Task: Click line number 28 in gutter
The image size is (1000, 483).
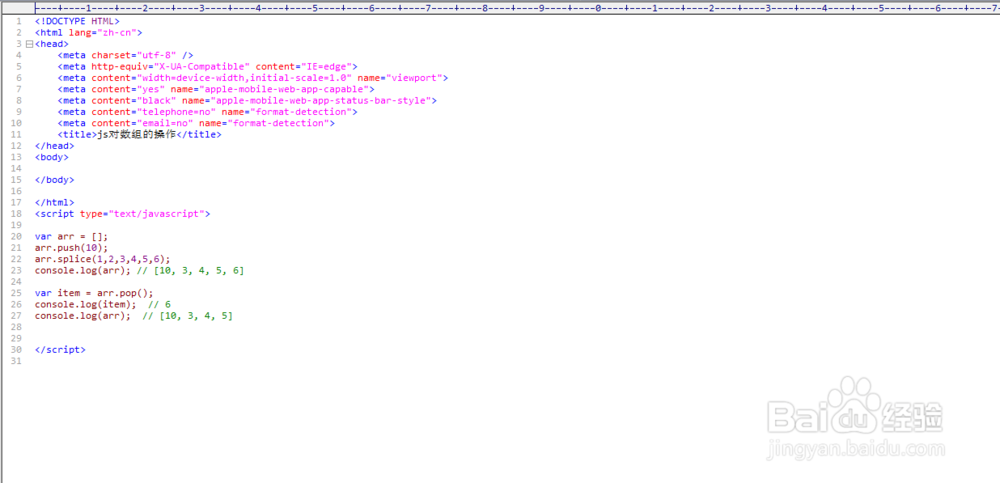Action: pyautogui.click(x=17, y=327)
